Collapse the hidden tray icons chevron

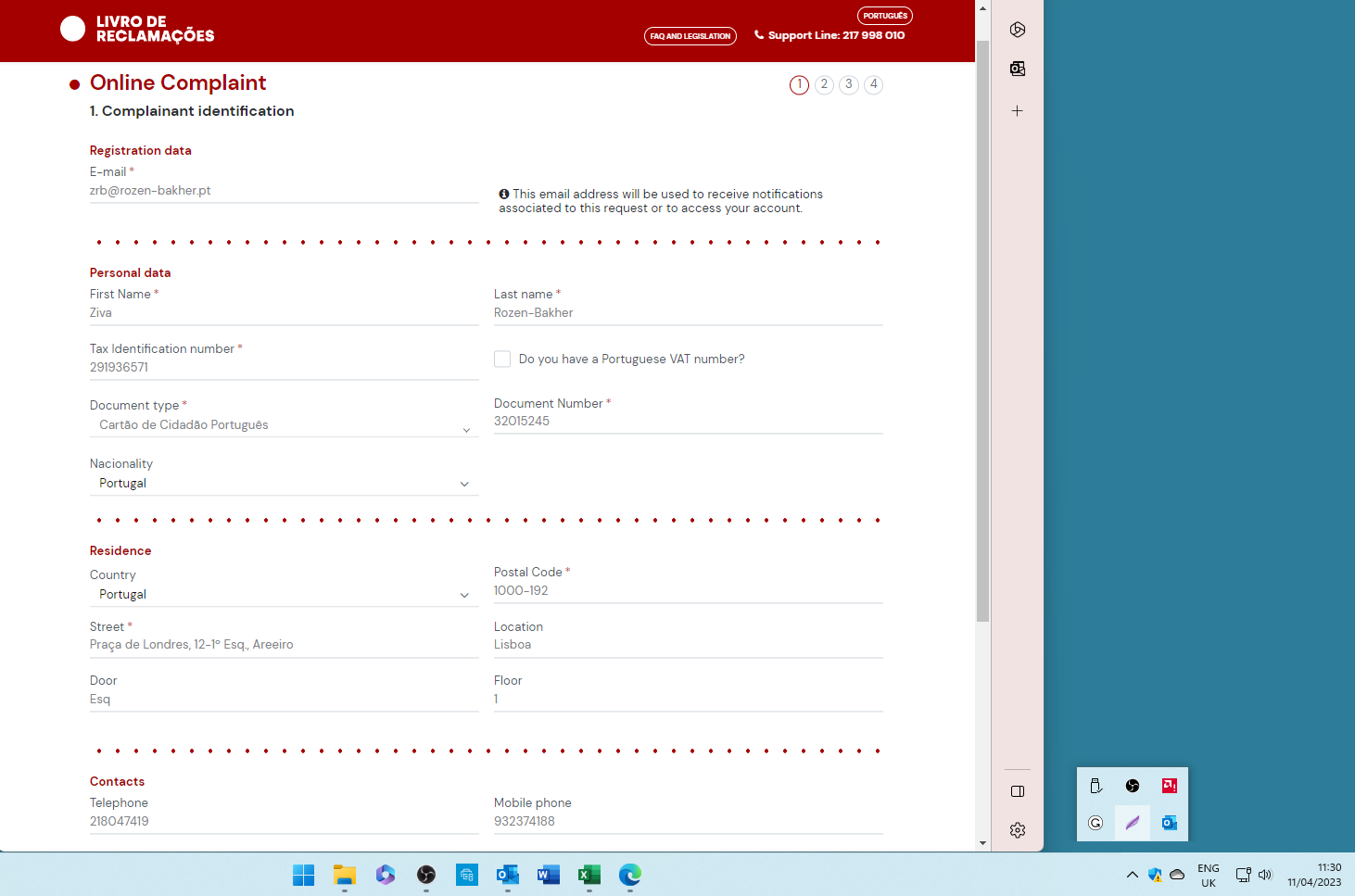1133,875
